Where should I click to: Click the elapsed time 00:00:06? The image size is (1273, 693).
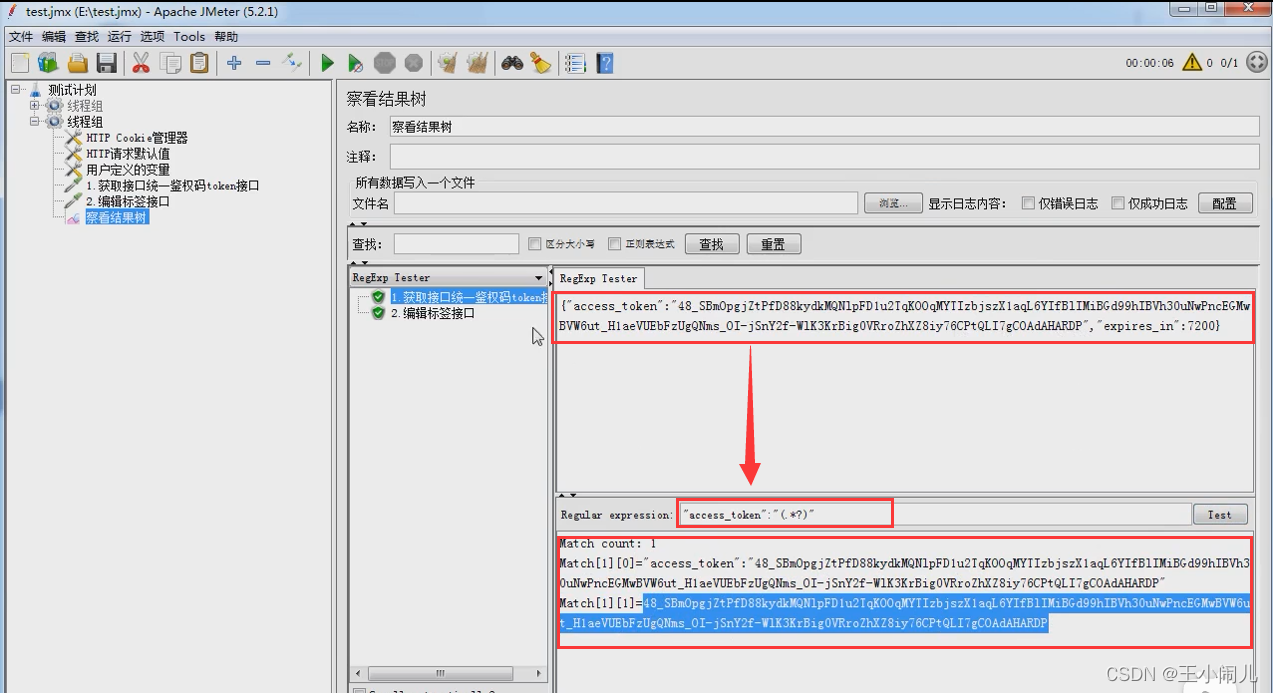click(x=1150, y=63)
